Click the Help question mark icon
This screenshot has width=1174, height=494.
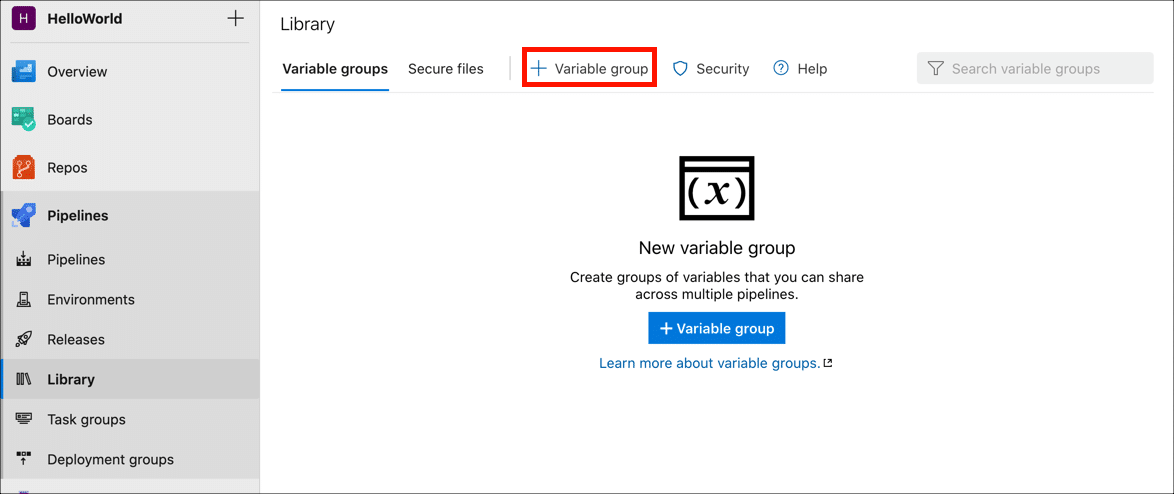[781, 69]
